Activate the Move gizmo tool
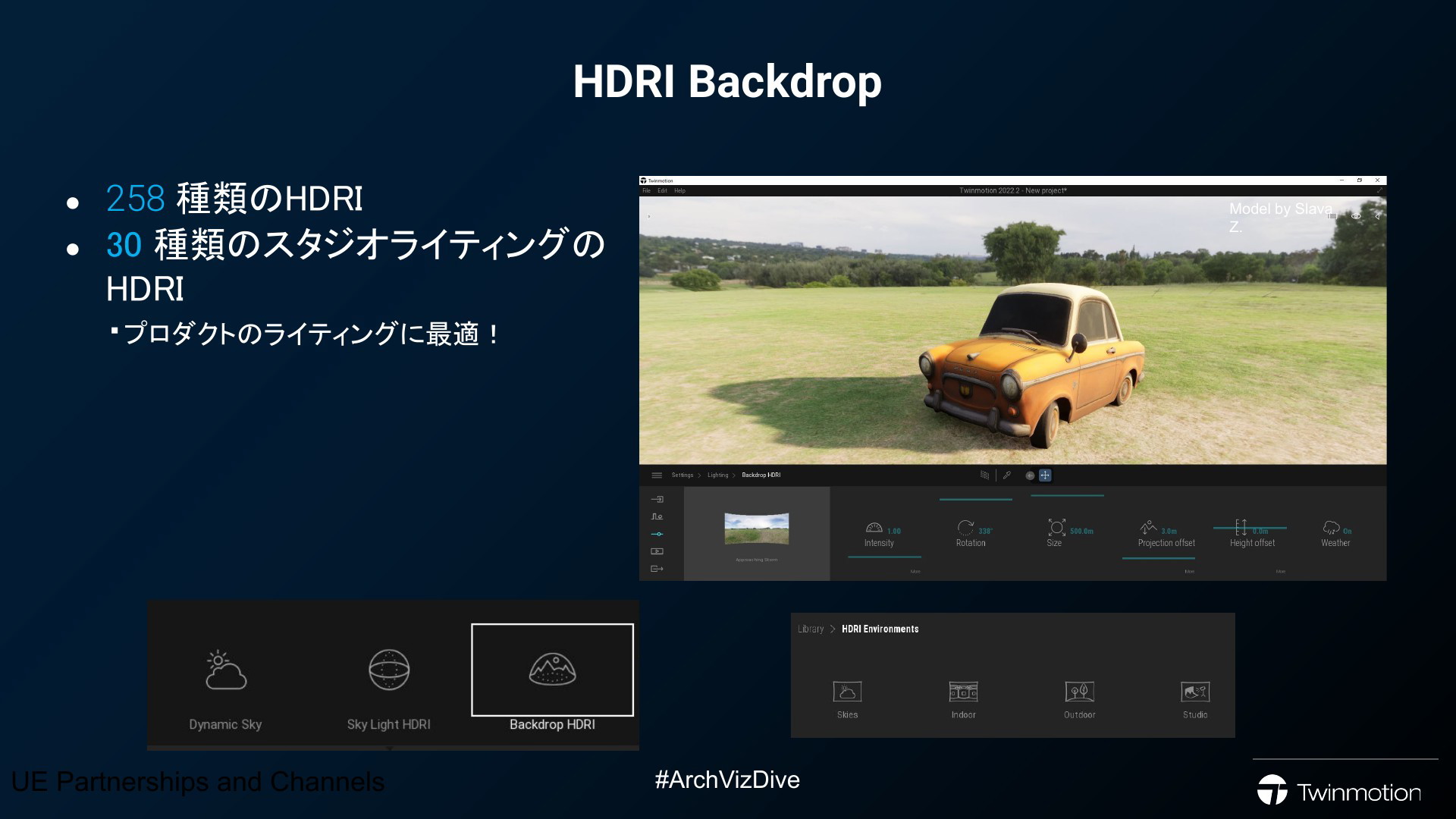Screen dimensions: 1456x819 [x=1045, y=475]
